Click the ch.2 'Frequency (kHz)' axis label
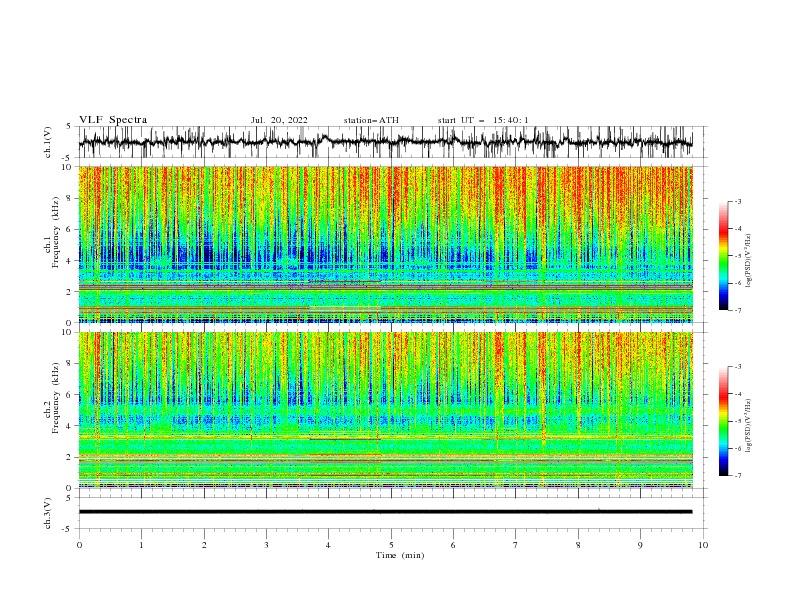This screenshot has height=612, width=792. tap(56, 398)
